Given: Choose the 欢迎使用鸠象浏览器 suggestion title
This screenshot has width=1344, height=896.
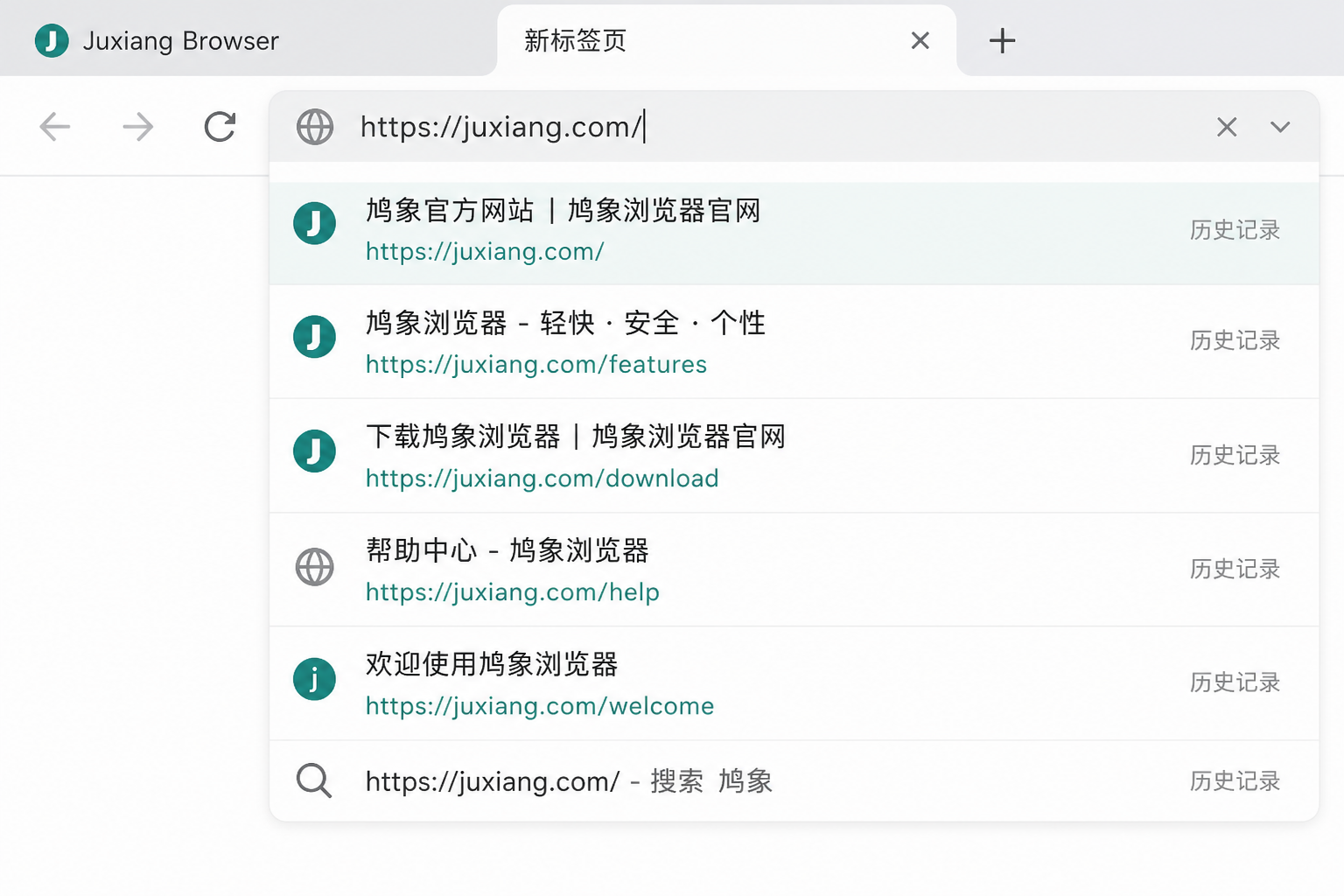Looking at the screenshot, I should click(492, 664).
